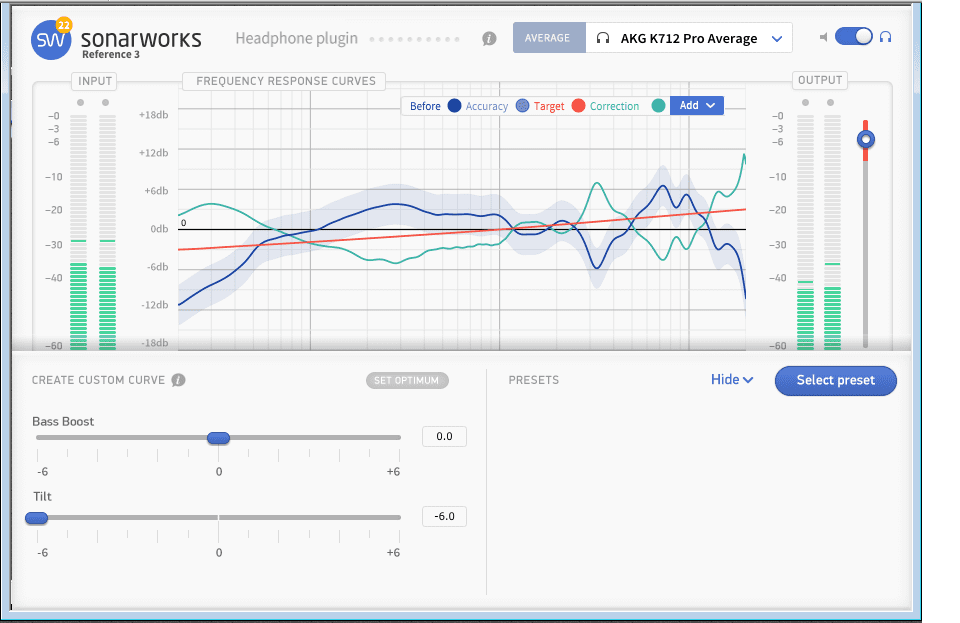Screen dimensions: 960x623
Task: Click the Tilt slider handle
Action: (x=37, y=518)
